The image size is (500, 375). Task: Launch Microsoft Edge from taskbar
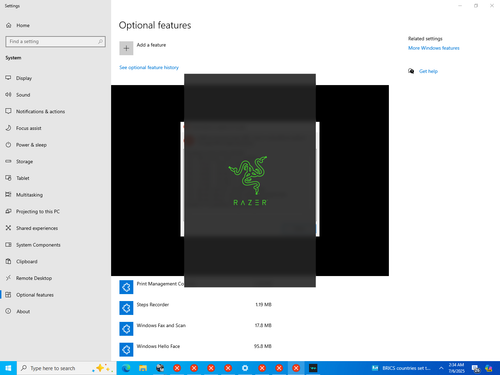pos(126,368)
